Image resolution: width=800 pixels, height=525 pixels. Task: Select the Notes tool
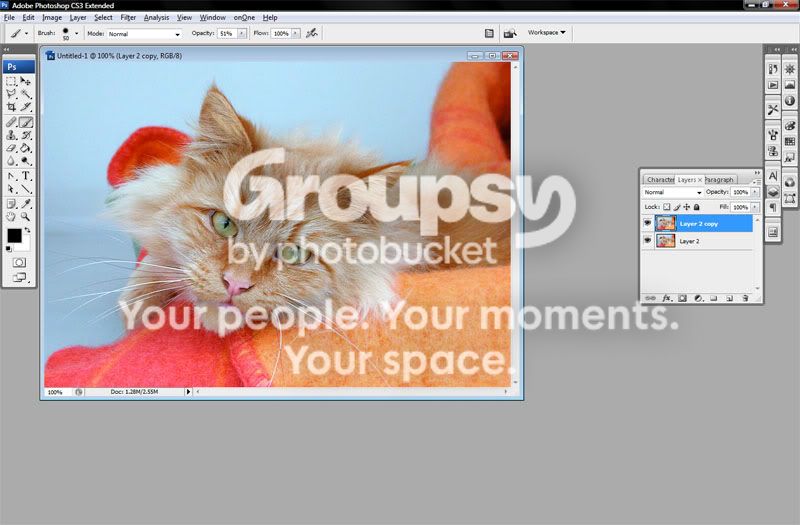click(x=11, y=204)
